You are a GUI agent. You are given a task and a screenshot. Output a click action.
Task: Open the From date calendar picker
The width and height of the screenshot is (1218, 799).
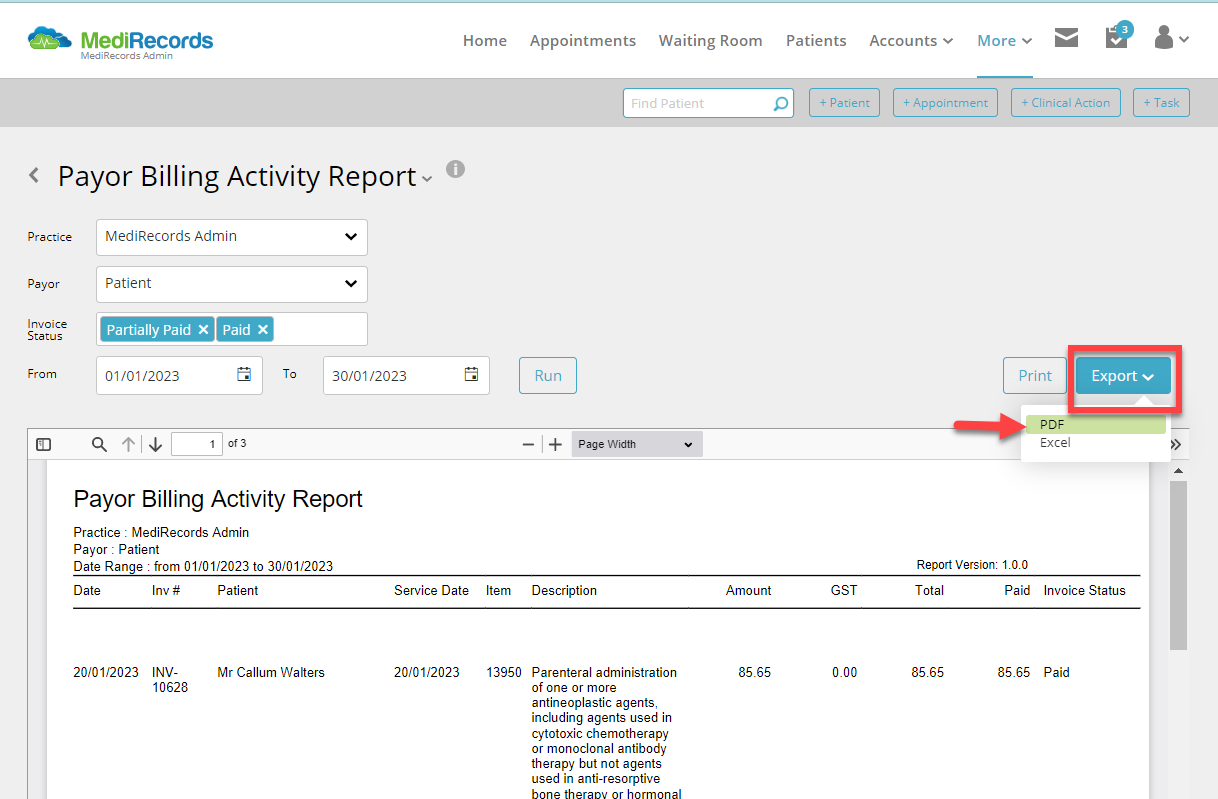[244, 375]
